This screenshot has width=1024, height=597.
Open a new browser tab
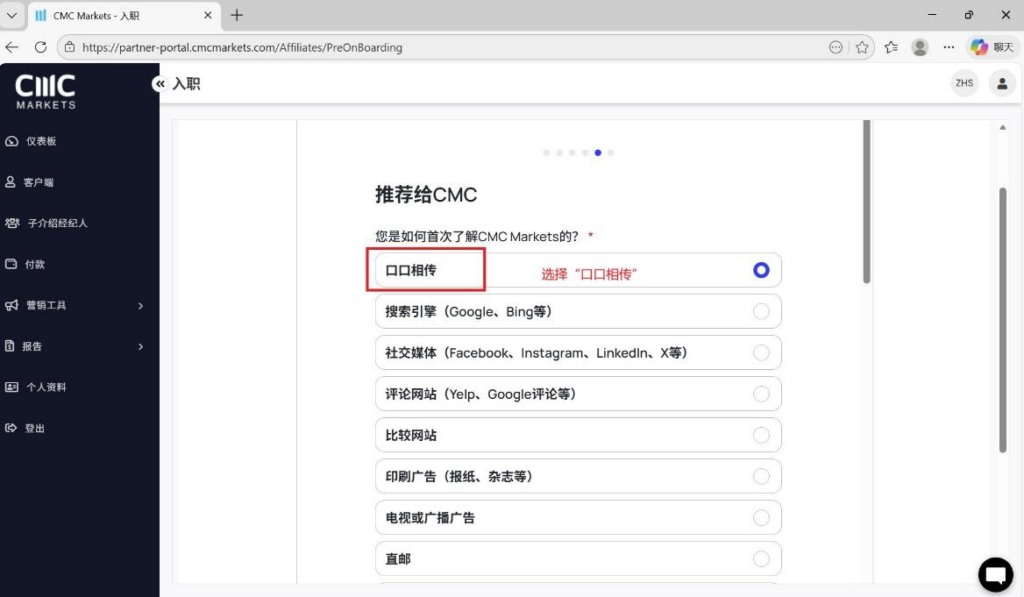237,16
